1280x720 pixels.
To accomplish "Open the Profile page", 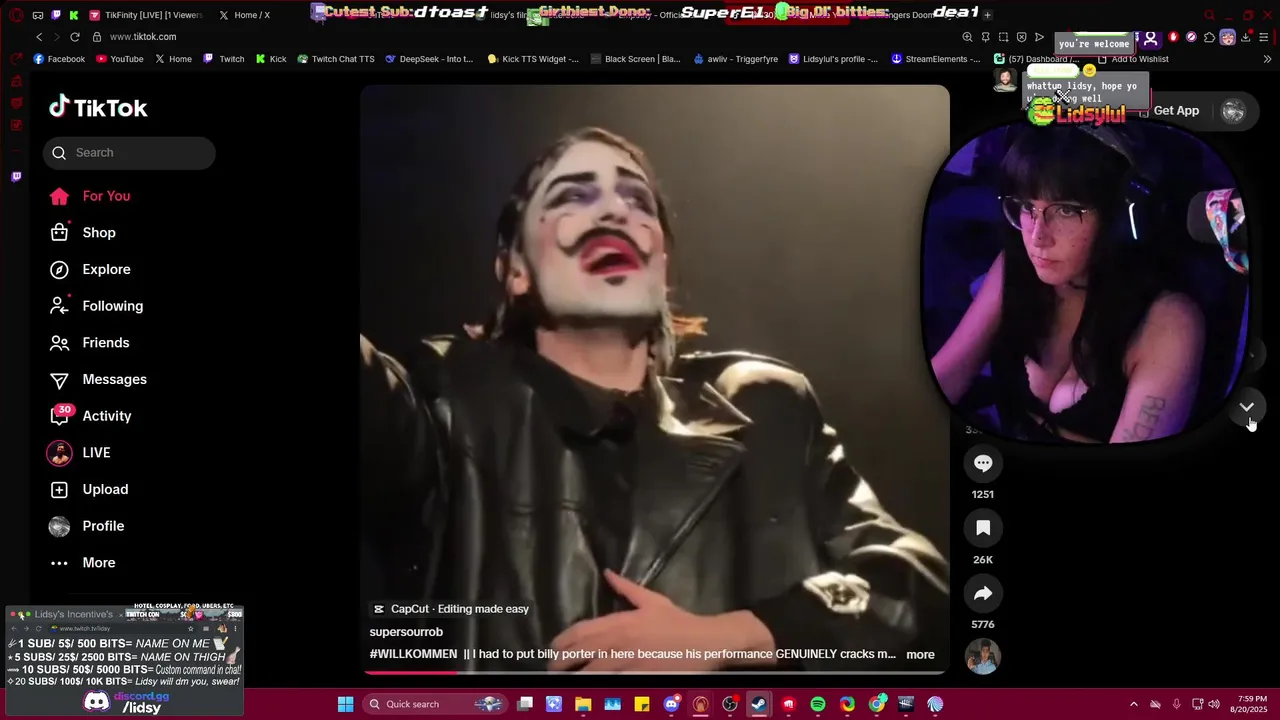I will (x=86, y=526).
